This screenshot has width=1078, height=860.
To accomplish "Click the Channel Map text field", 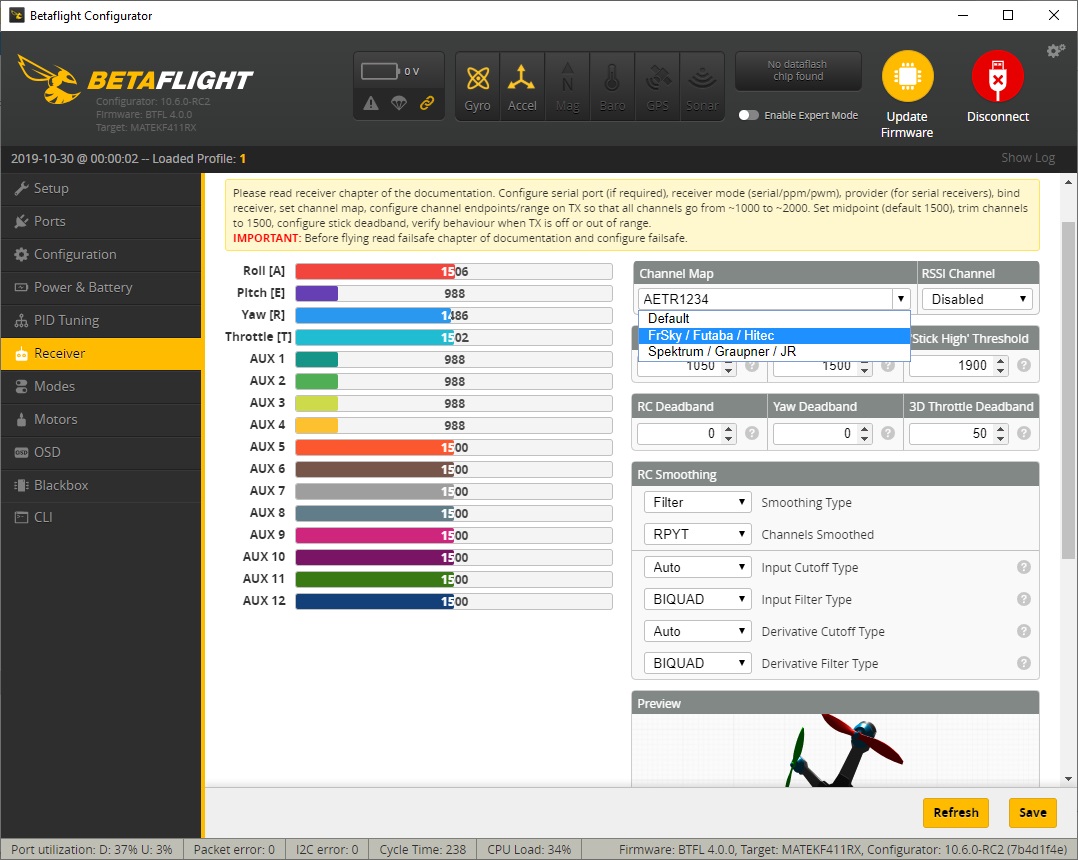I will (765, 299).
